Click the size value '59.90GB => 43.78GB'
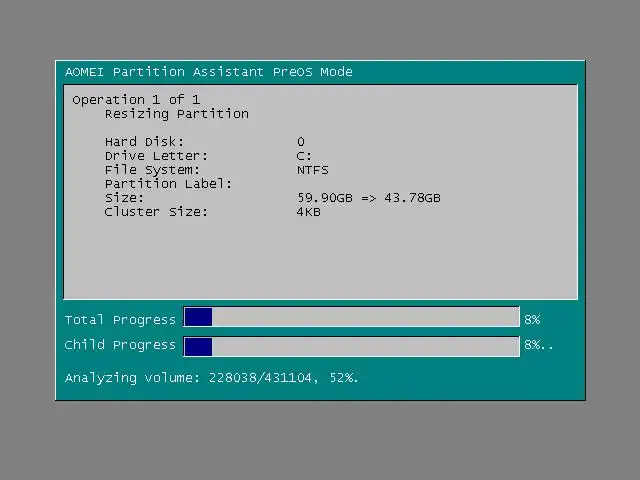 click(369, 198)
